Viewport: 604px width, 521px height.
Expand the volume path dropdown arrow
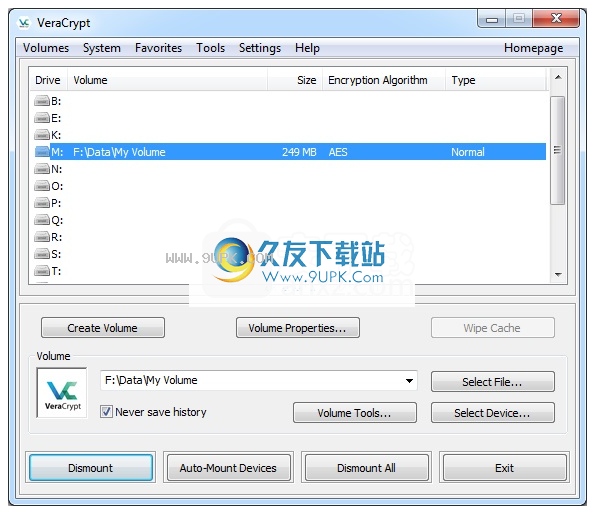(409, 381)
